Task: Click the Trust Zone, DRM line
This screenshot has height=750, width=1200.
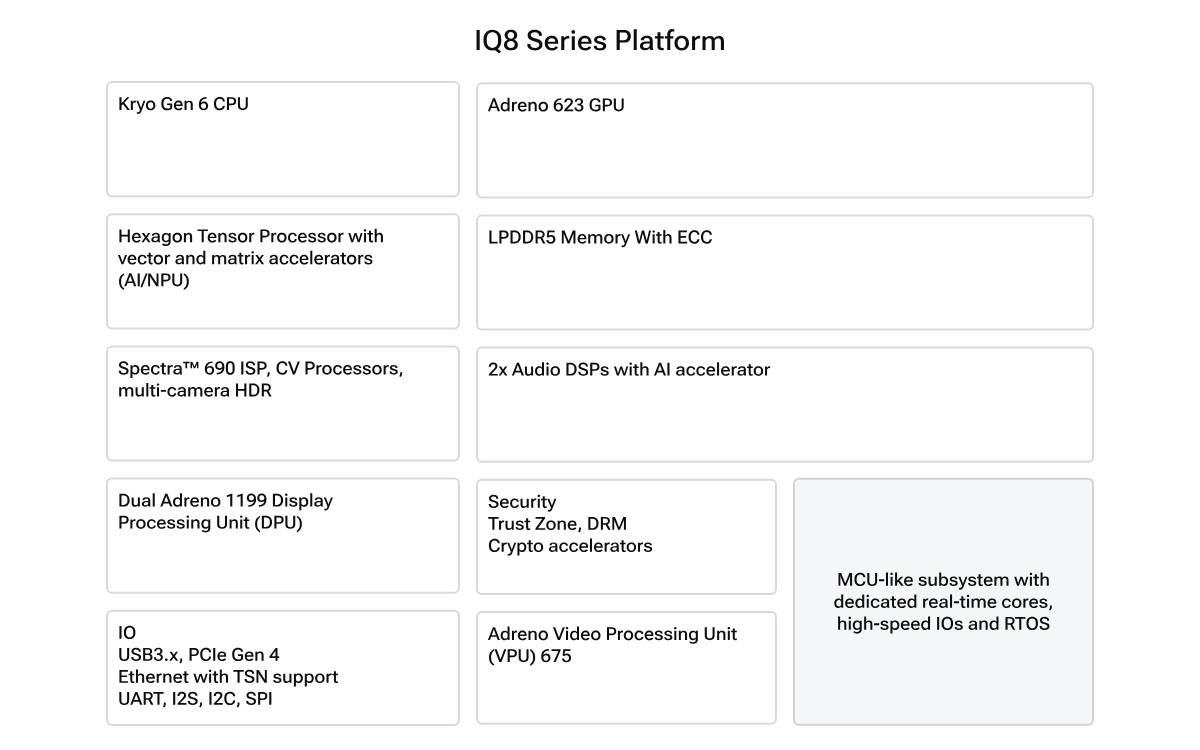Action: tap(557, 524)
